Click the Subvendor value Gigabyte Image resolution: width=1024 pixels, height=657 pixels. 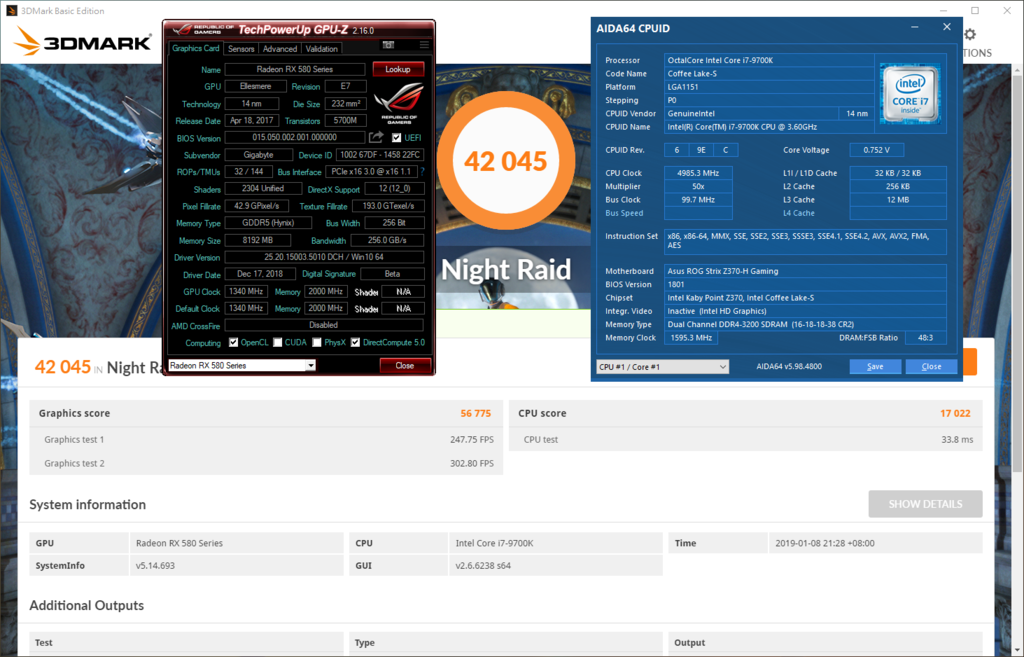[x=259, y=155]
